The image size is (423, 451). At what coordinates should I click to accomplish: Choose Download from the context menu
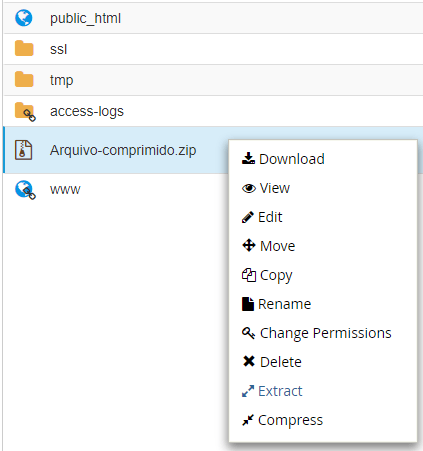[x=283, y=159]
